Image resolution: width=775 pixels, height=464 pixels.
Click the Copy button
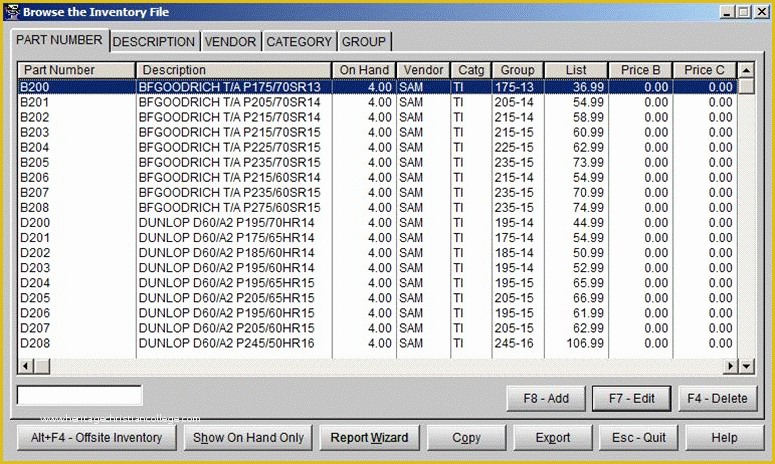click(466, 438)
